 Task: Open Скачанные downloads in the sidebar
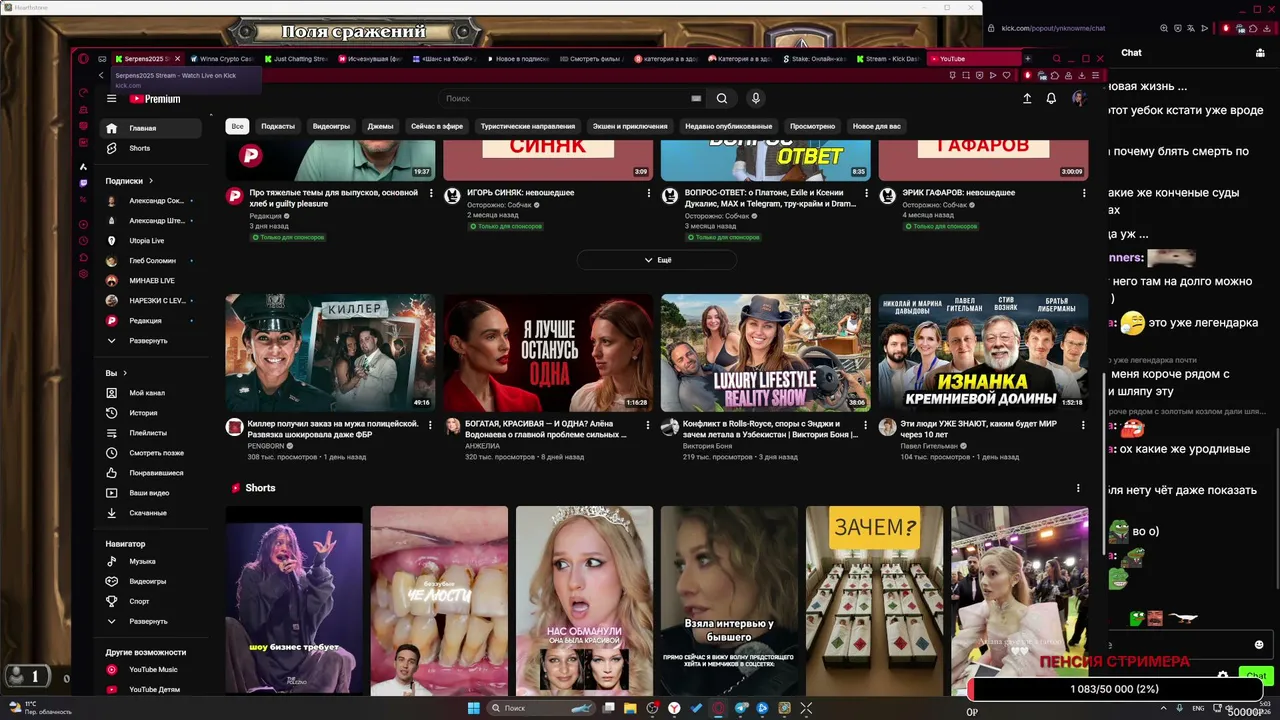click(x=153, y=513)
